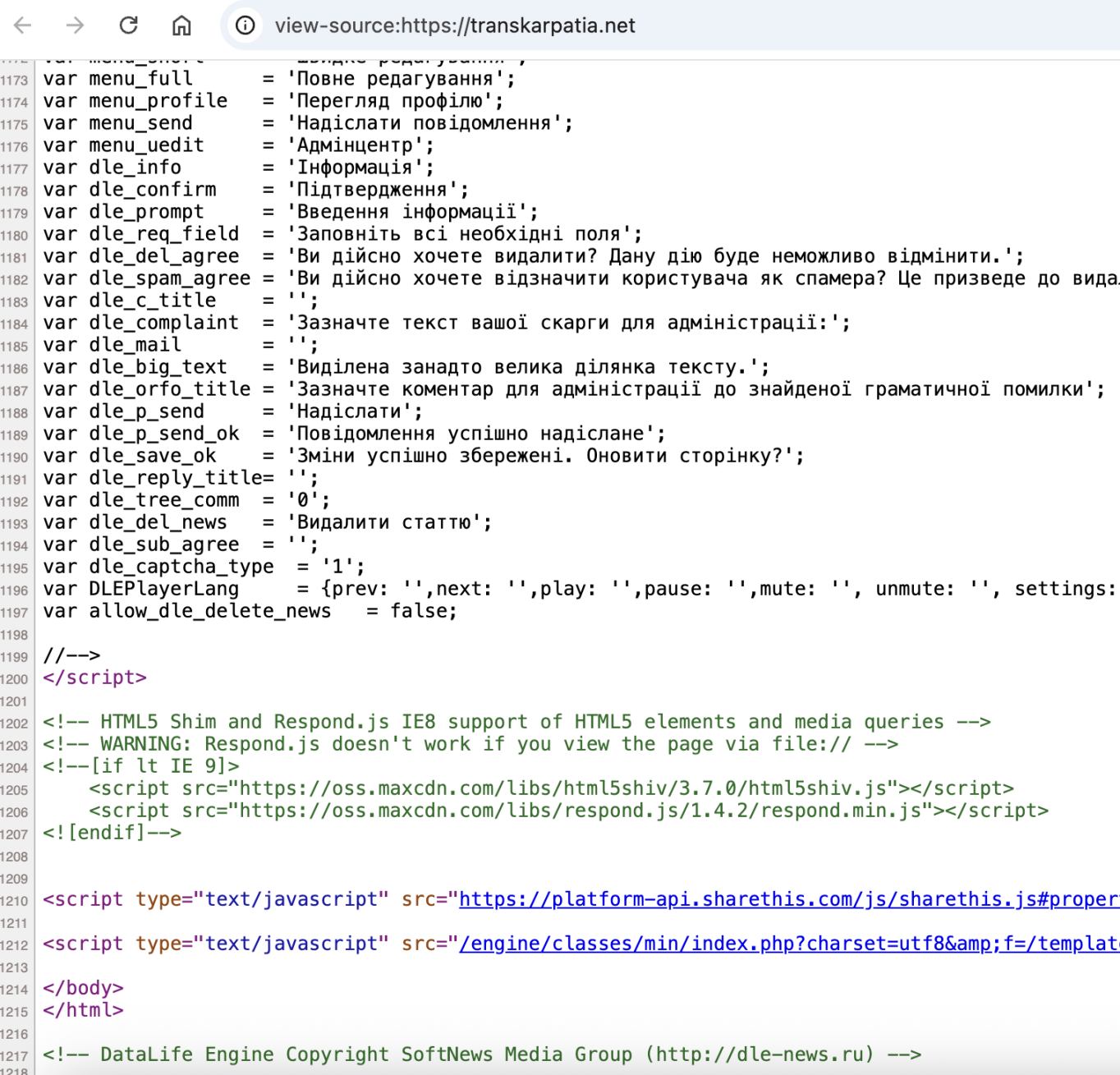This screenshot has width=1120, height=1075.
Task: Click line number 1217
Action: tap(14, 1056)
